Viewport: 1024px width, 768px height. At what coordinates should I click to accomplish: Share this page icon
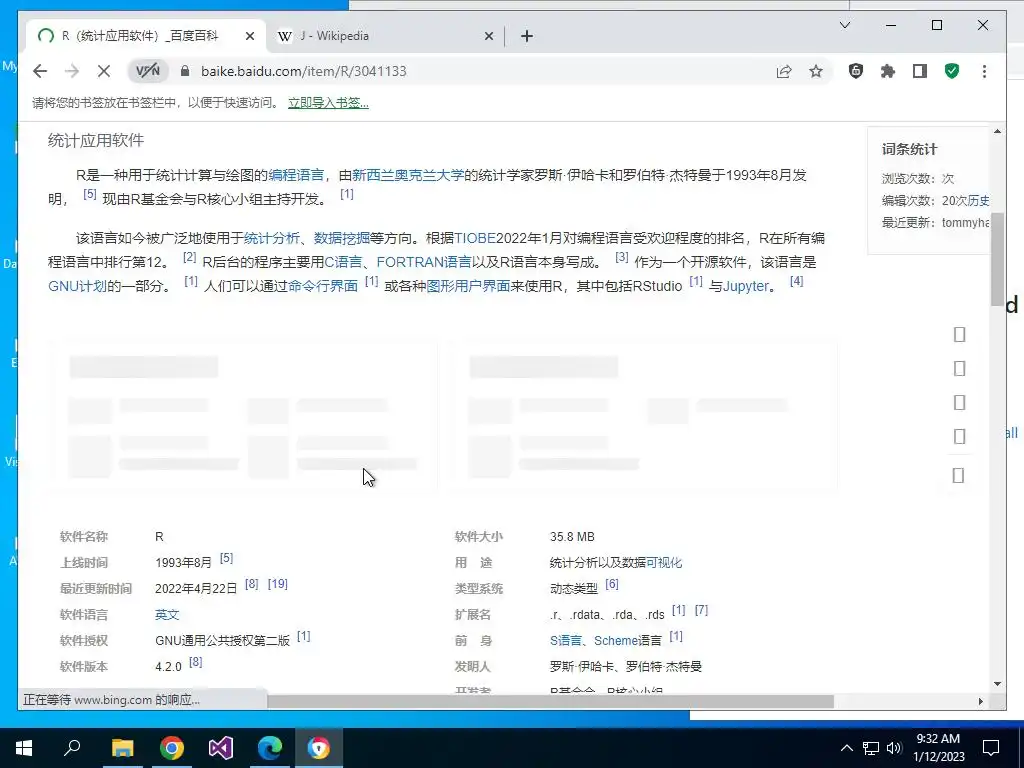784,71
